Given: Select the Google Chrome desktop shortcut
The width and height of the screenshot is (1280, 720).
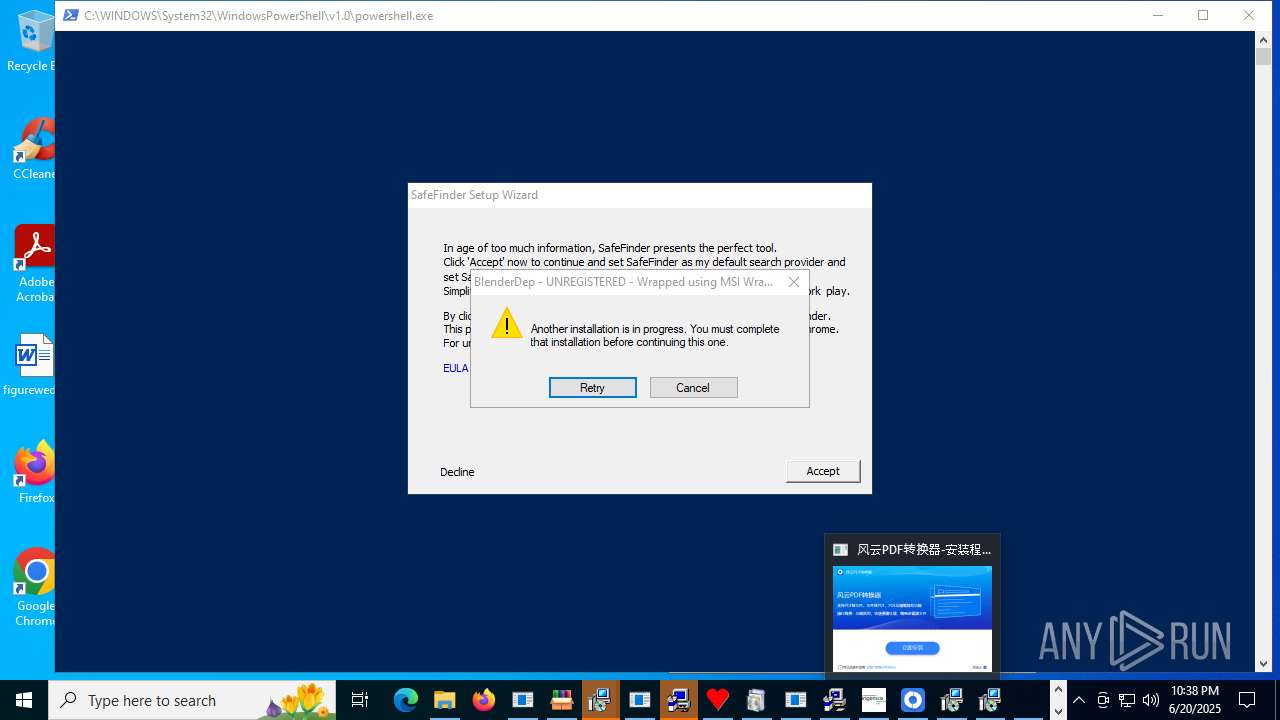Looking at the screenshot, I should pos(35,587).
